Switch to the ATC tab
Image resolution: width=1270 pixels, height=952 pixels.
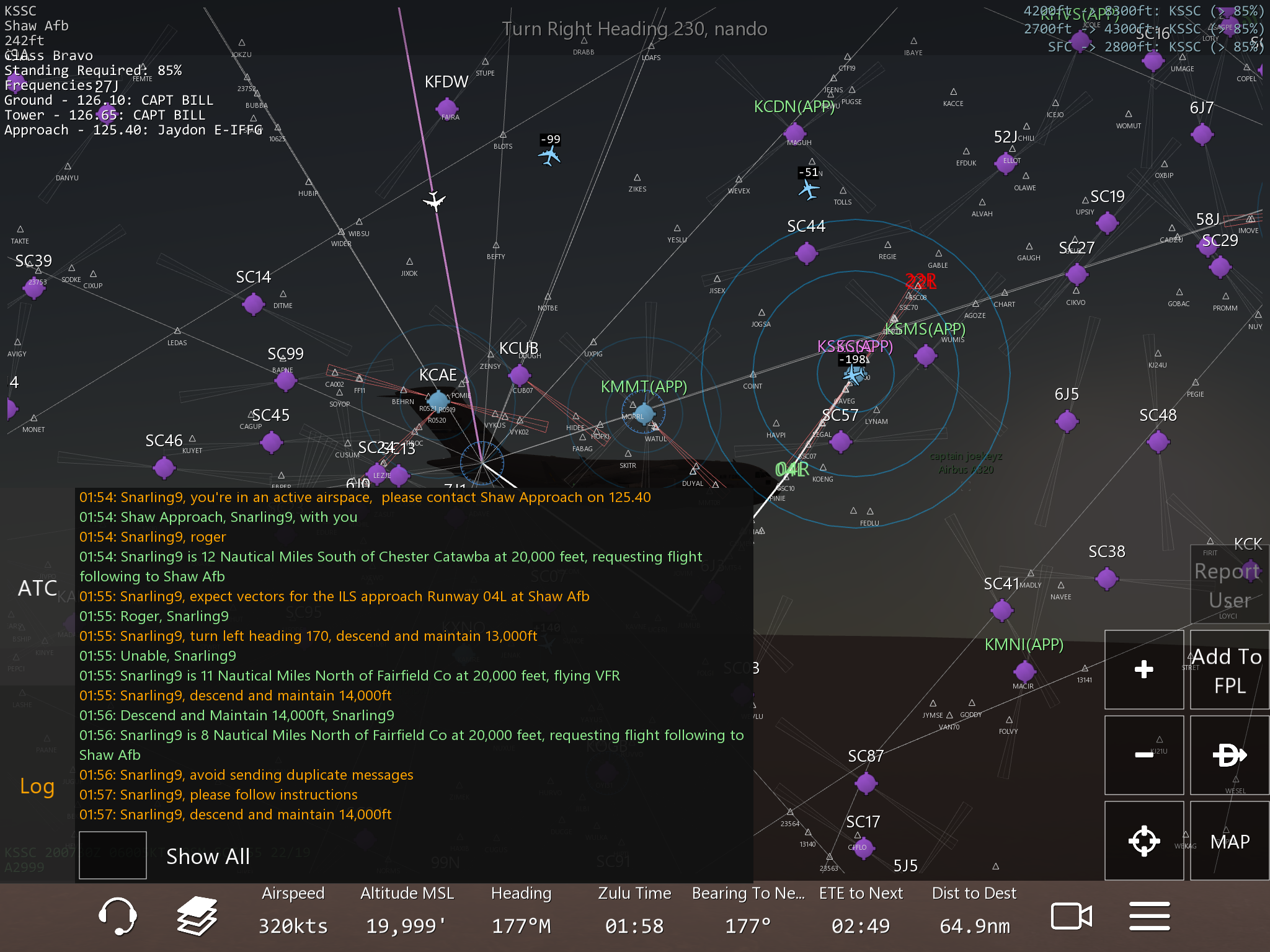[x=37, y=588]
